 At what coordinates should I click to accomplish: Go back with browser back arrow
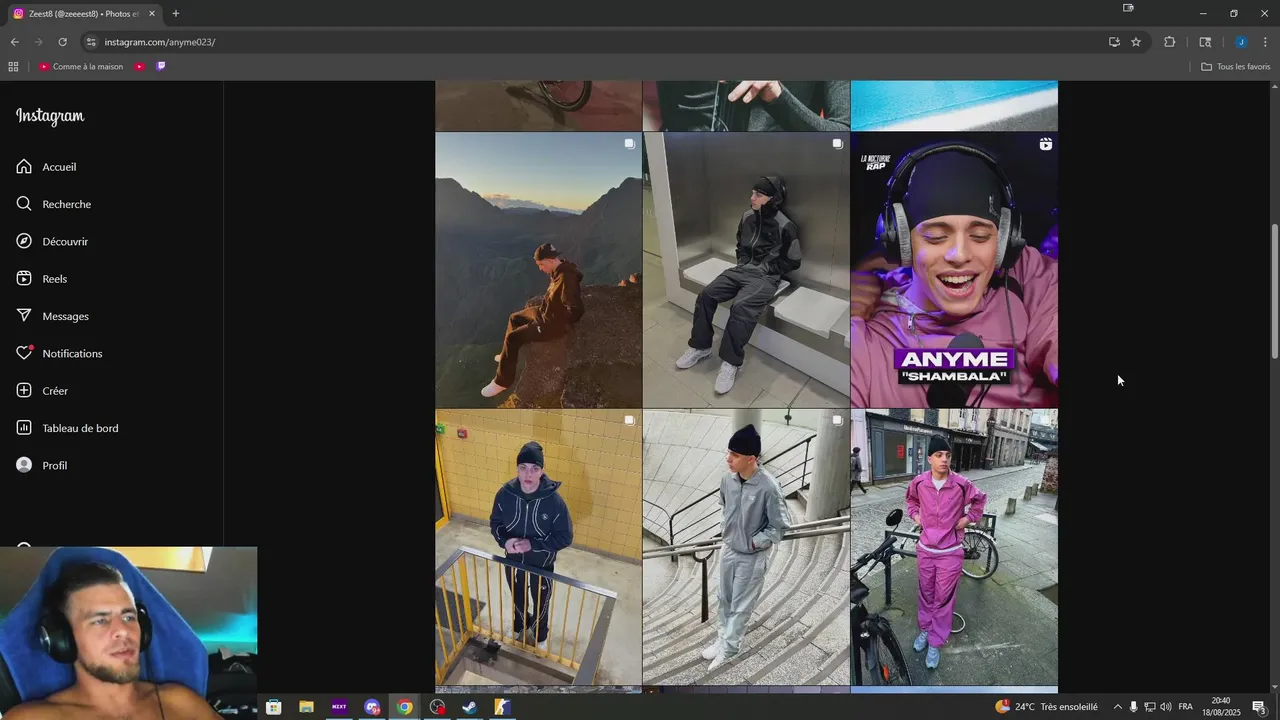tap(14, 42)
